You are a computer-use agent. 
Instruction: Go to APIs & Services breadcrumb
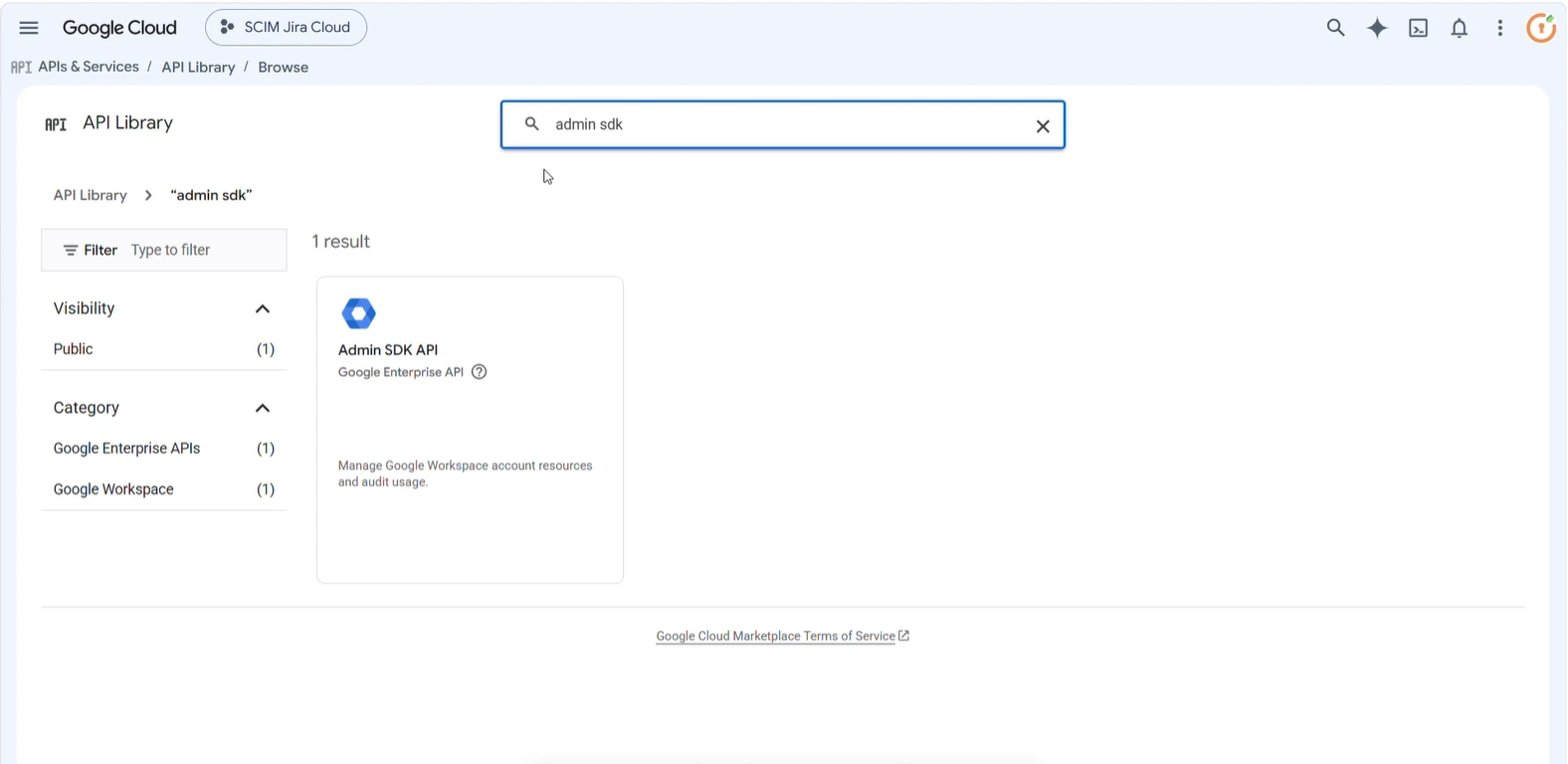[x=89, y=67]
